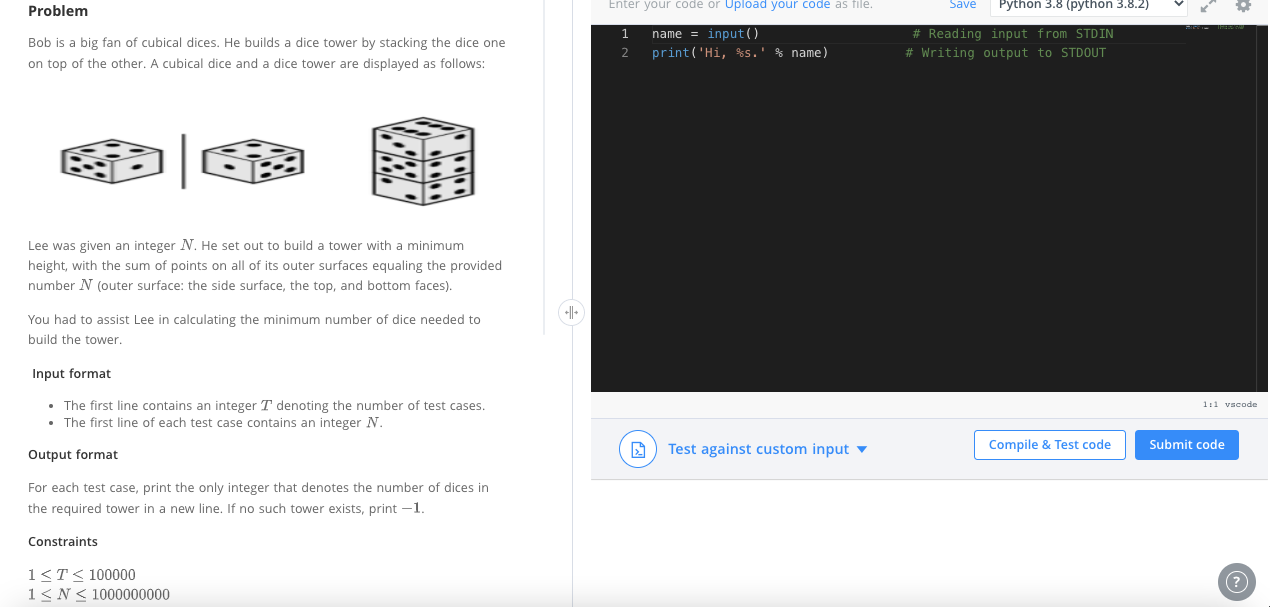Click the green shortcut hint in editor corner
Image resolution: width=1270 pixels, height=607 pixels.
(1230, 27)
